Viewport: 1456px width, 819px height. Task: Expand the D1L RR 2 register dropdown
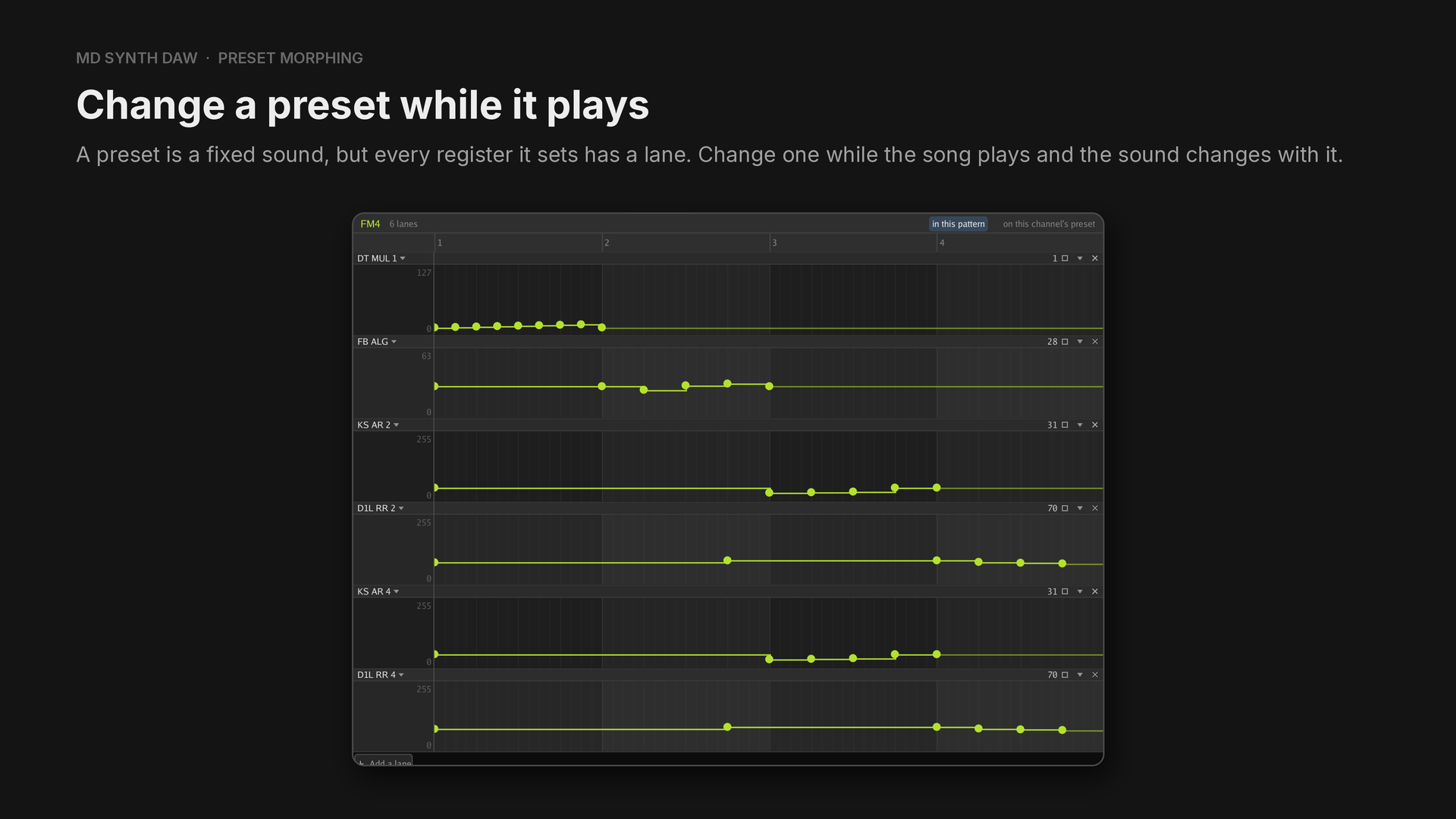381,508
